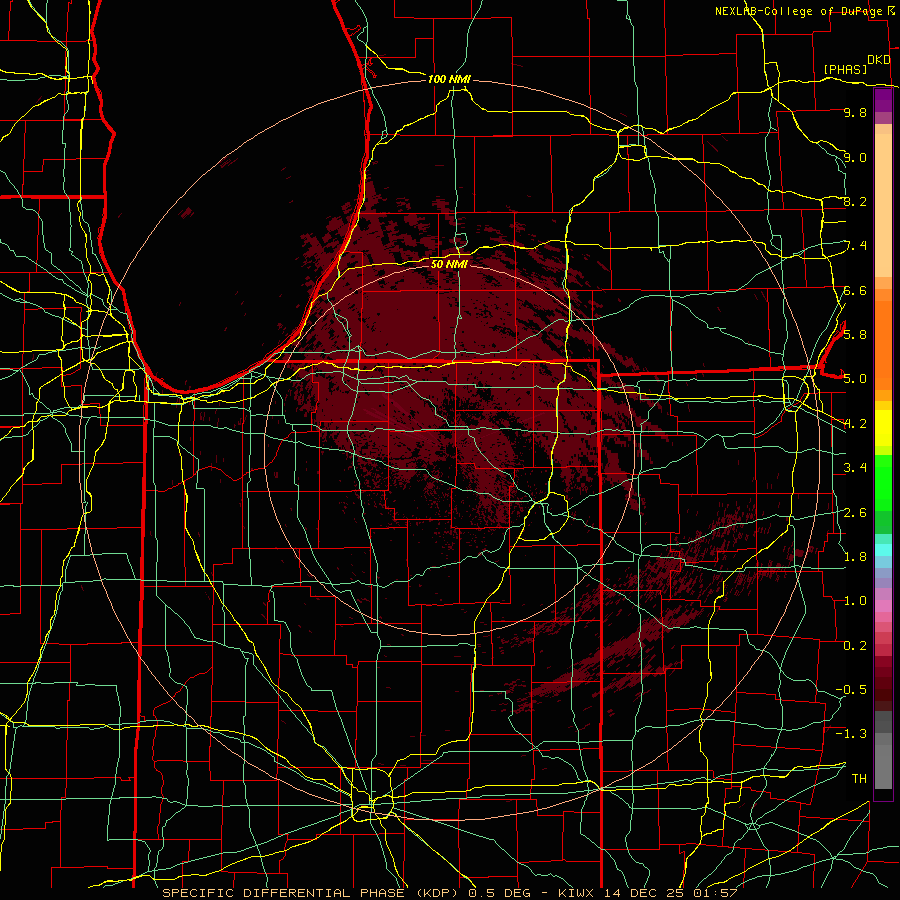
Task: Select the 6.6 value on color scale
Action: coord(855,290)
